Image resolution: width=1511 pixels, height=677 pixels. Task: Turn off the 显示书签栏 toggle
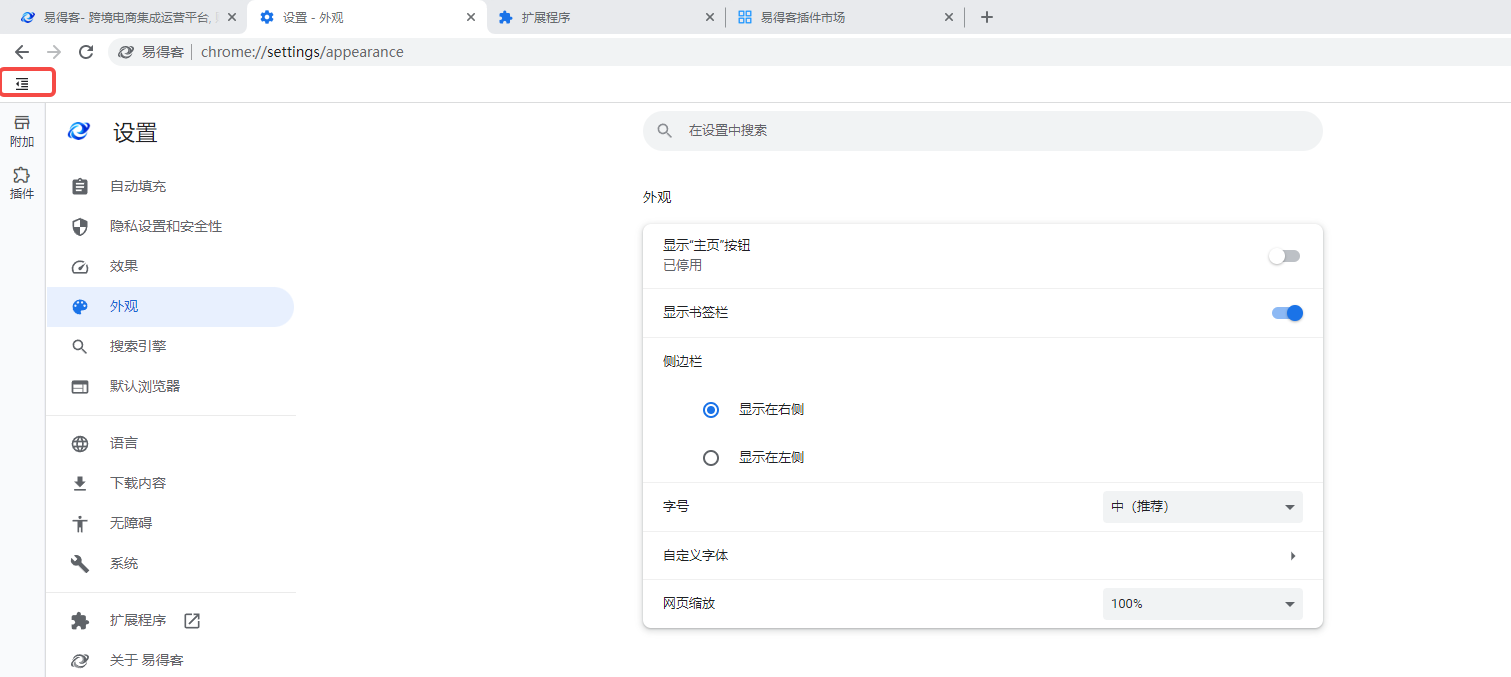[1287, 313]
